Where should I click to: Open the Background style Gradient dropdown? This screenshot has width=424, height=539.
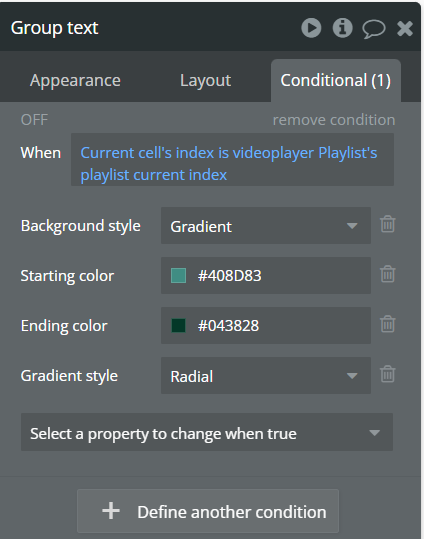click(x=266, y=226)
